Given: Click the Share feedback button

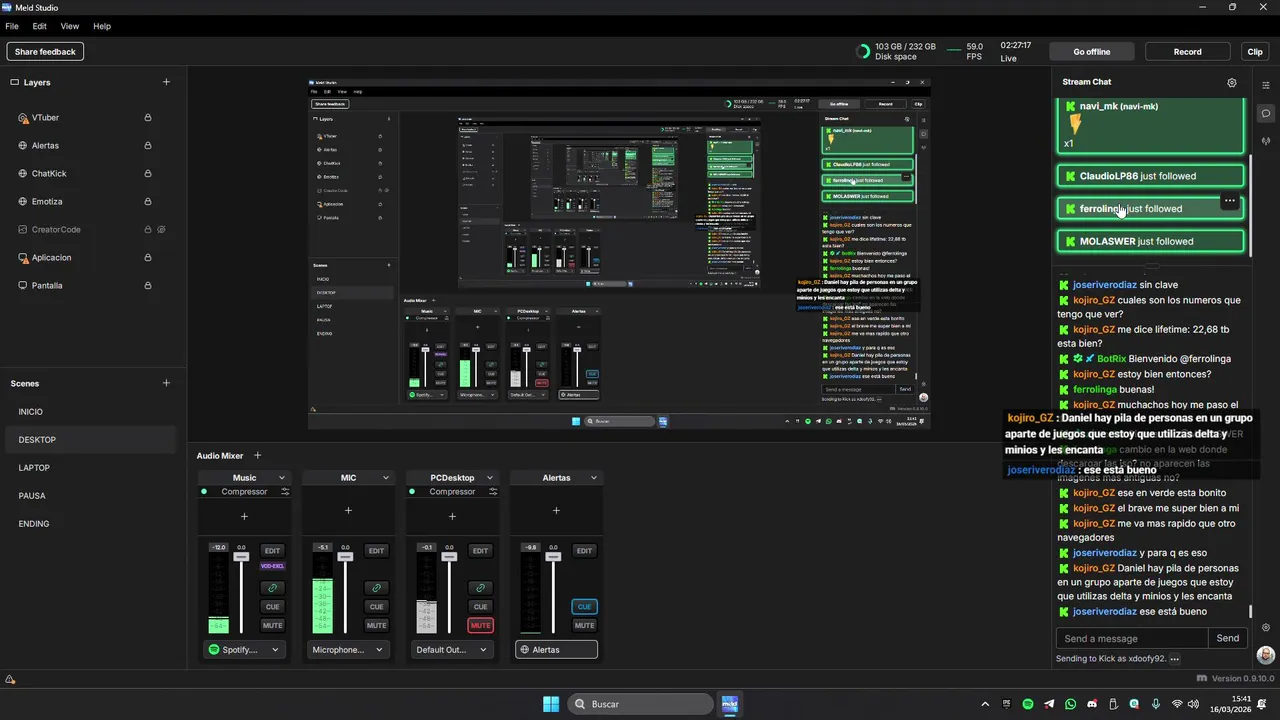Looking at the screenshot, I should click(45, 52).
